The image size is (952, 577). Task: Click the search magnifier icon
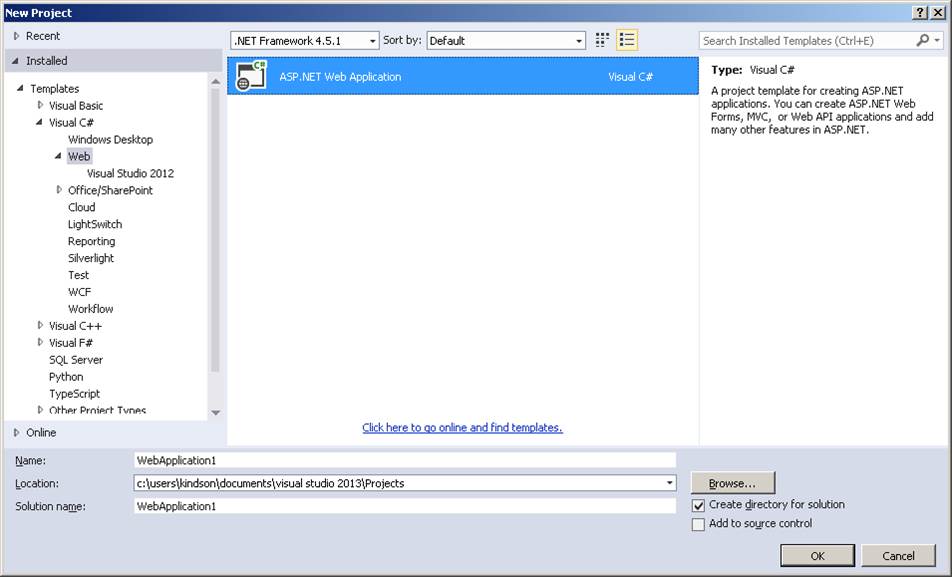(x=922, y=38)
